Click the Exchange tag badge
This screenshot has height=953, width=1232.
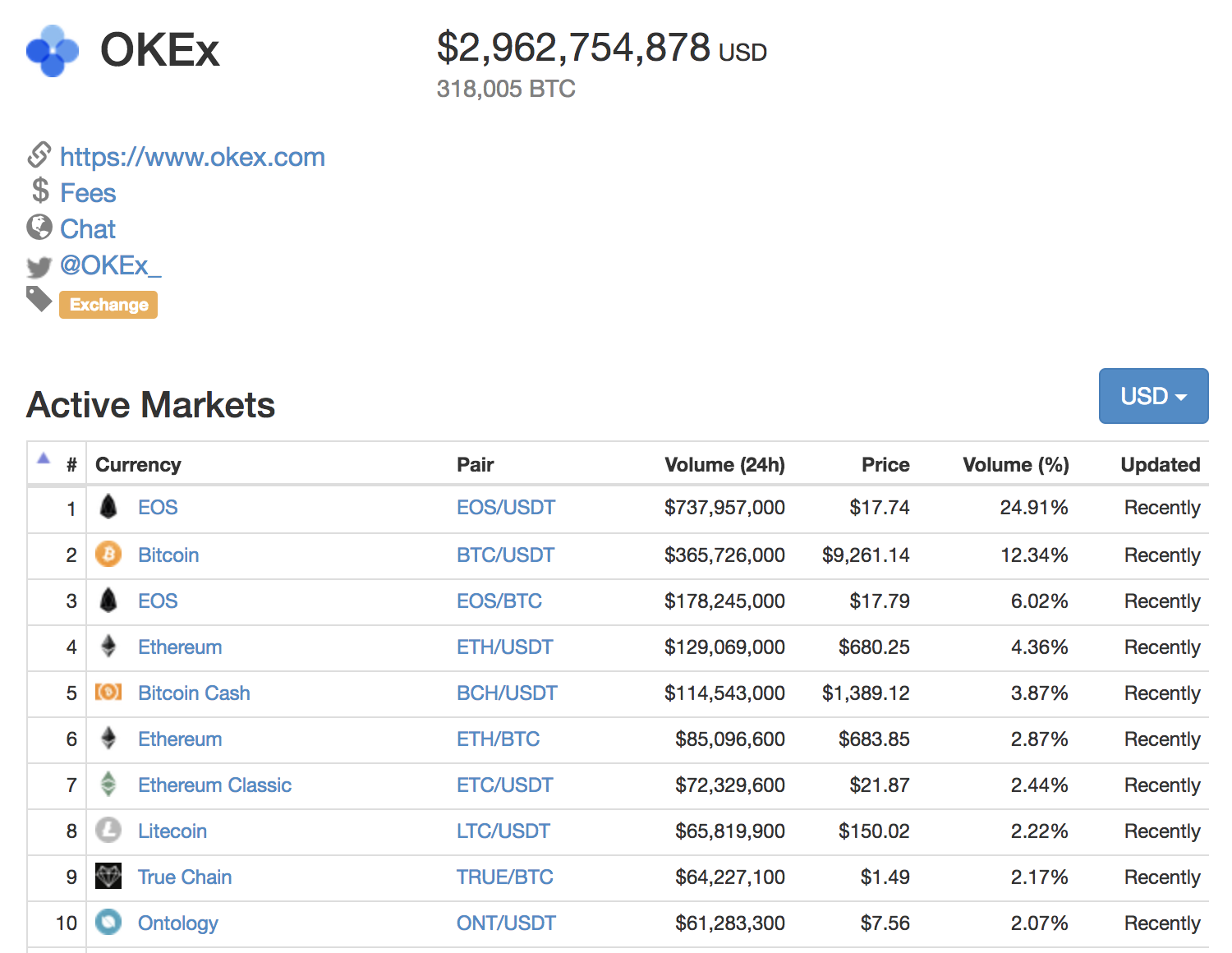click(x=108, y=305)
